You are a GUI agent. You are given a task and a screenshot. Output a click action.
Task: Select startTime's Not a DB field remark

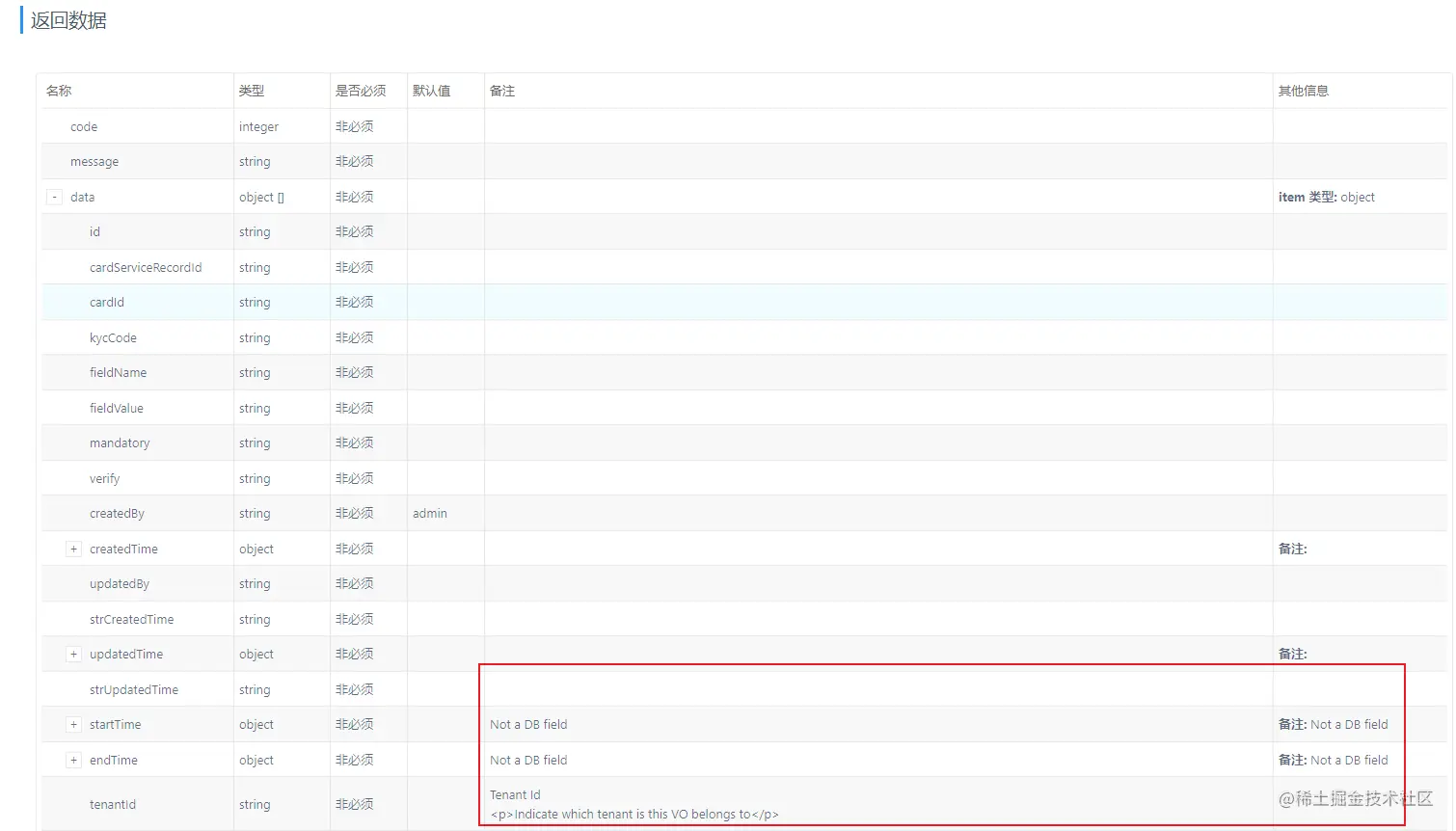coord(528,724)
